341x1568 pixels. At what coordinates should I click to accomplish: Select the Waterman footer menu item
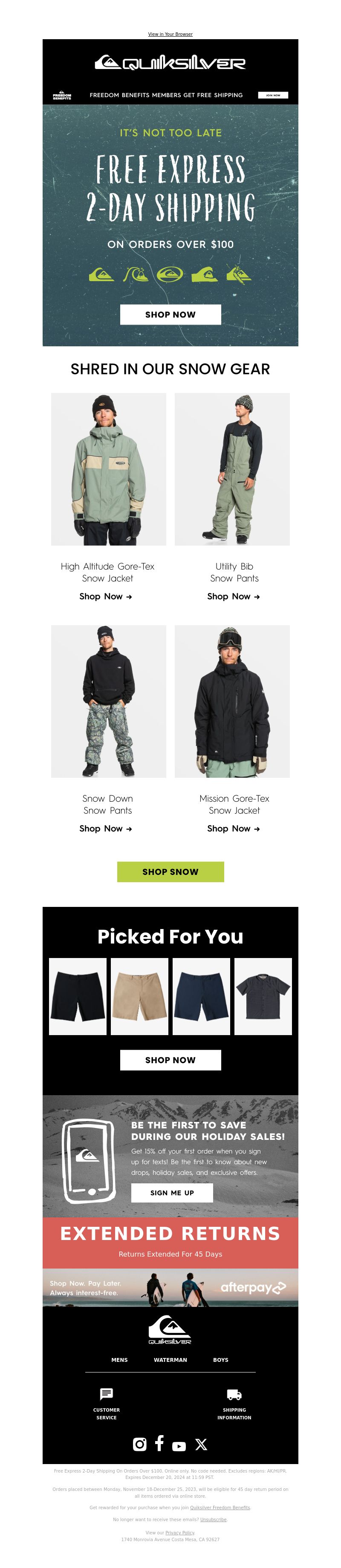coord(170,1360)
